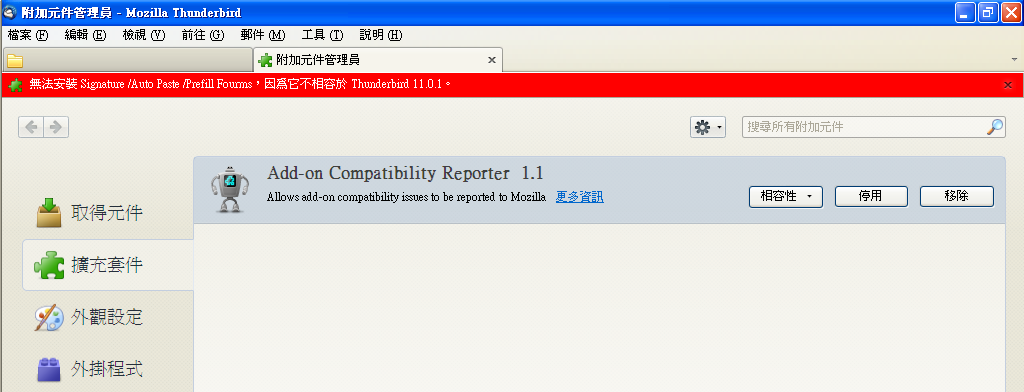Click the Add-on Compatibility Reporter robot icon
1024x392 pixels.
point(230,189)
